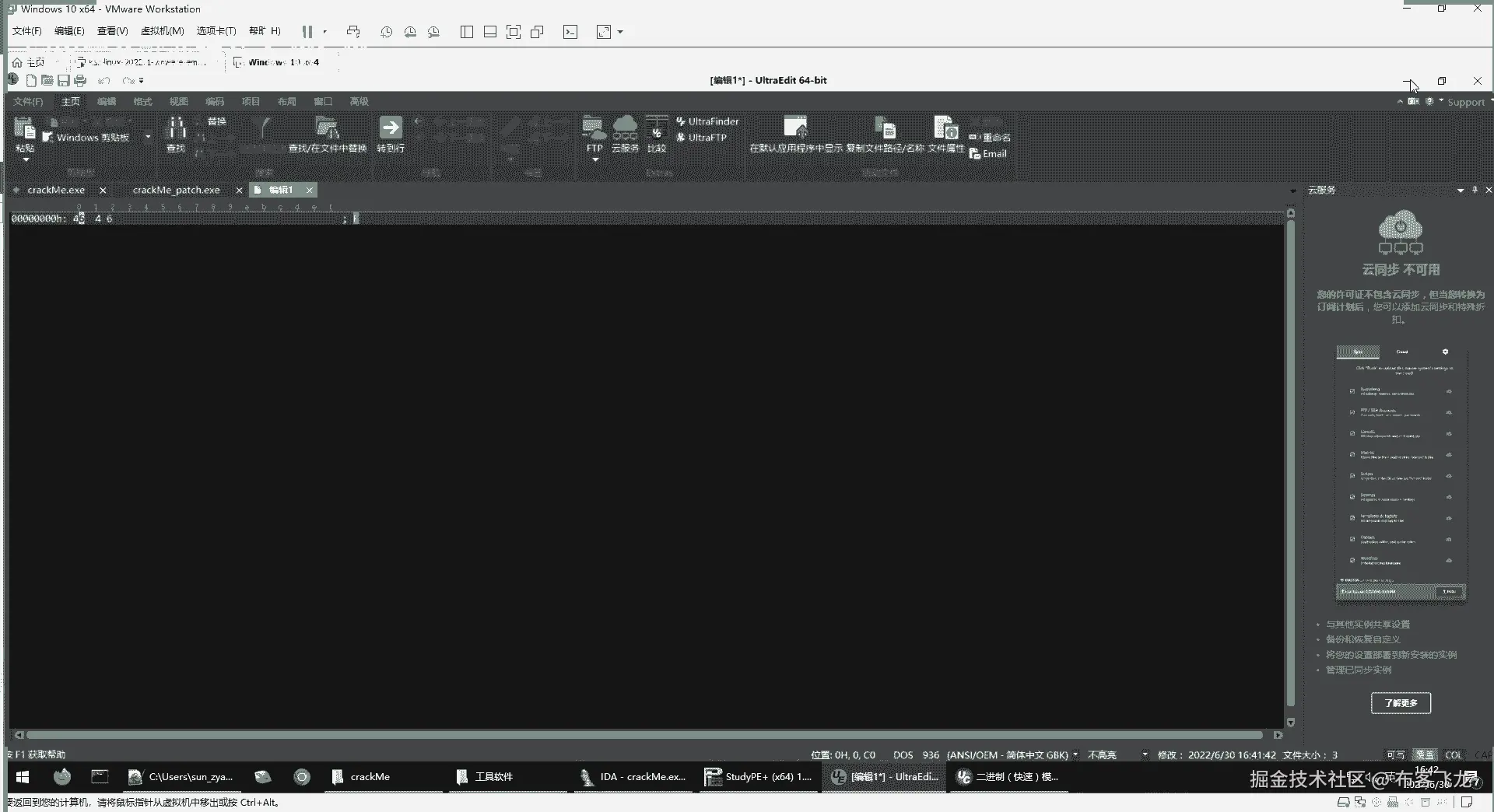
Task: Click the Go to Line arrow icon
Action: tap(391, 128)
